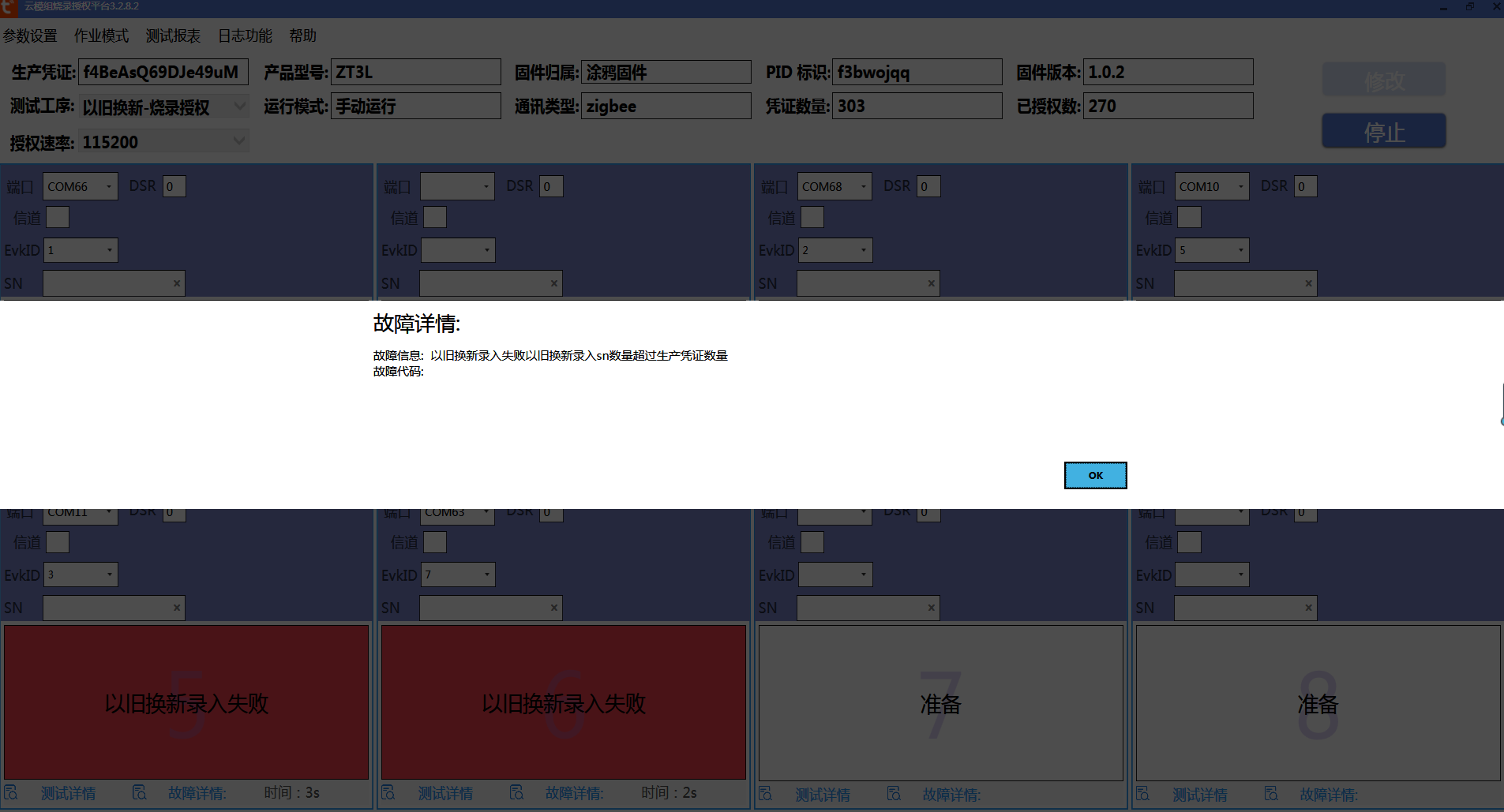Screen dimensions: 1504x812
Task: Click 测试详情 icon under station 6
Action: tap(388, 792)
